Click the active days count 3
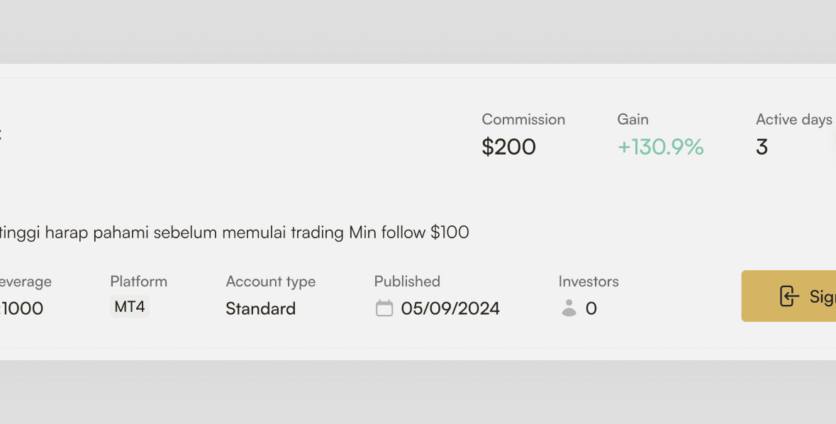 coord(762,147)
